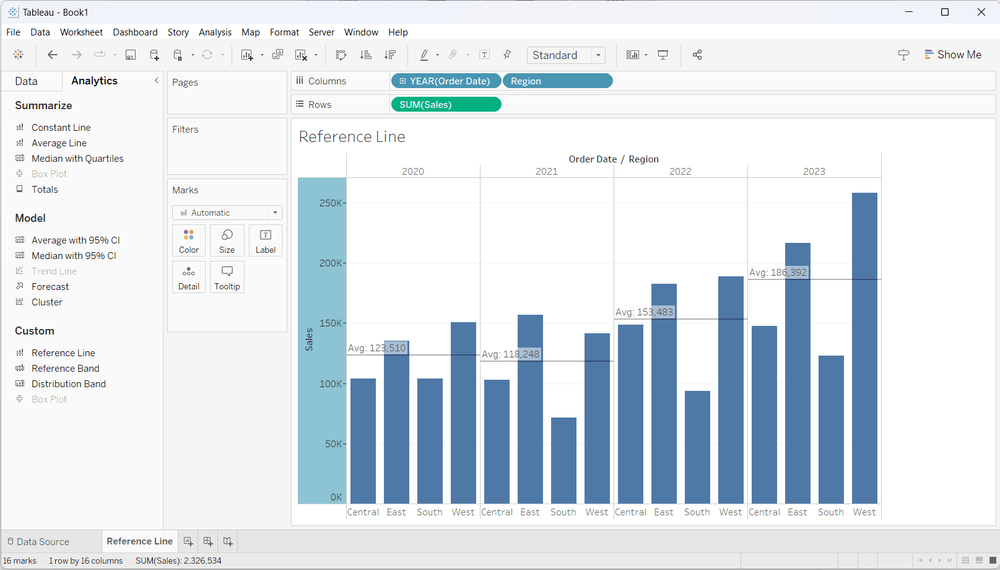
Task: Click the Swap Rows and Columns icon
Action: (341, 55)
